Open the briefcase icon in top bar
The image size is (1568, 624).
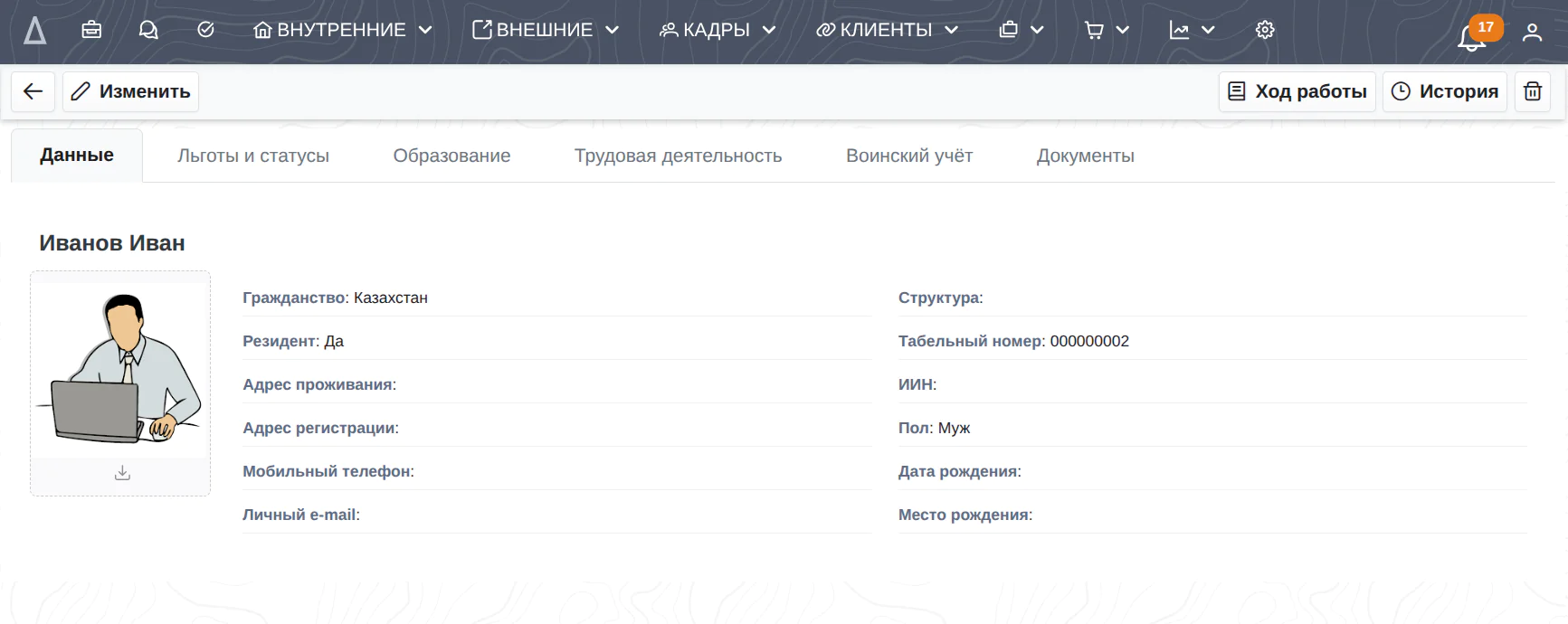click(91, 30)
